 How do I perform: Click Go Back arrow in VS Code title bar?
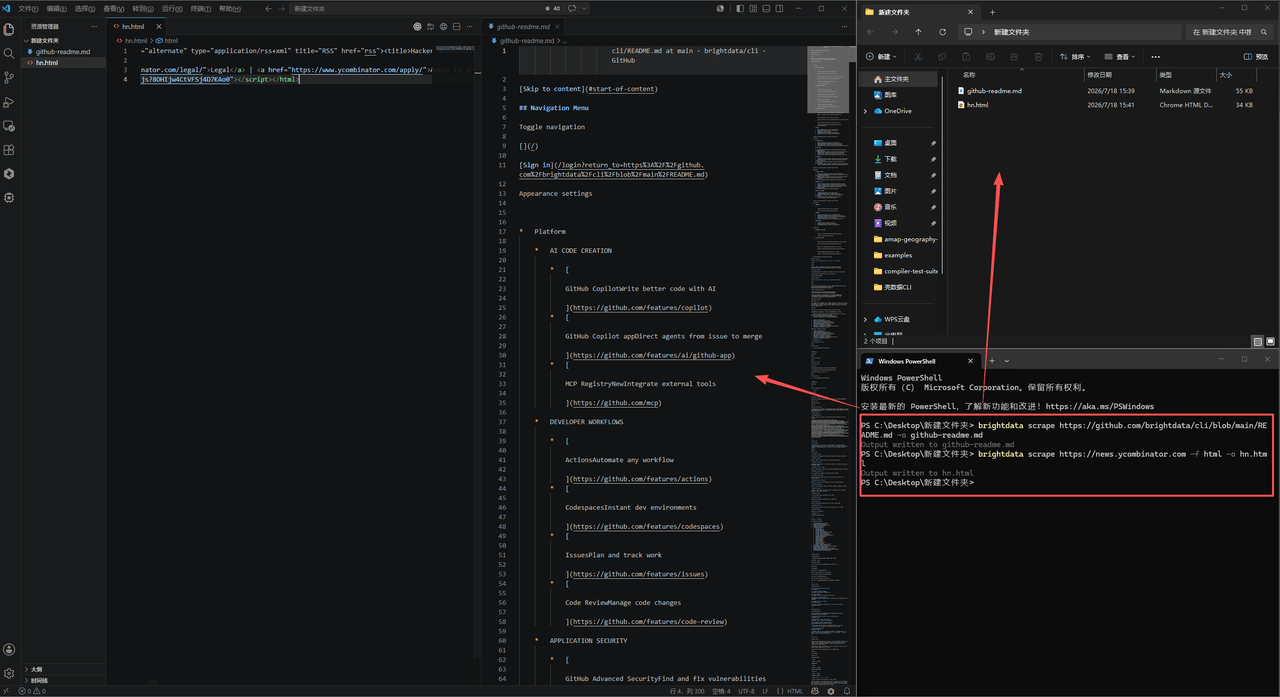pos(268,8)
